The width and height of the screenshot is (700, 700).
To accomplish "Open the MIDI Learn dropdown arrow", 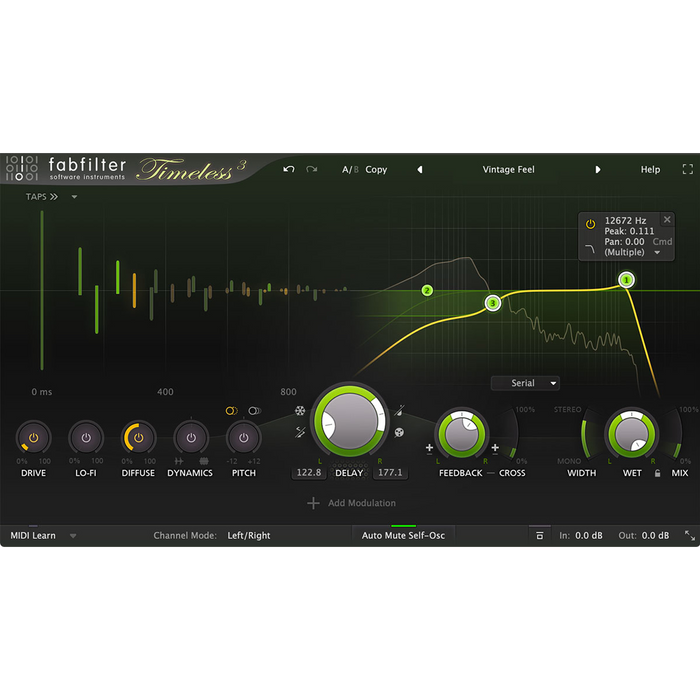I will click(x=73, y=536).
